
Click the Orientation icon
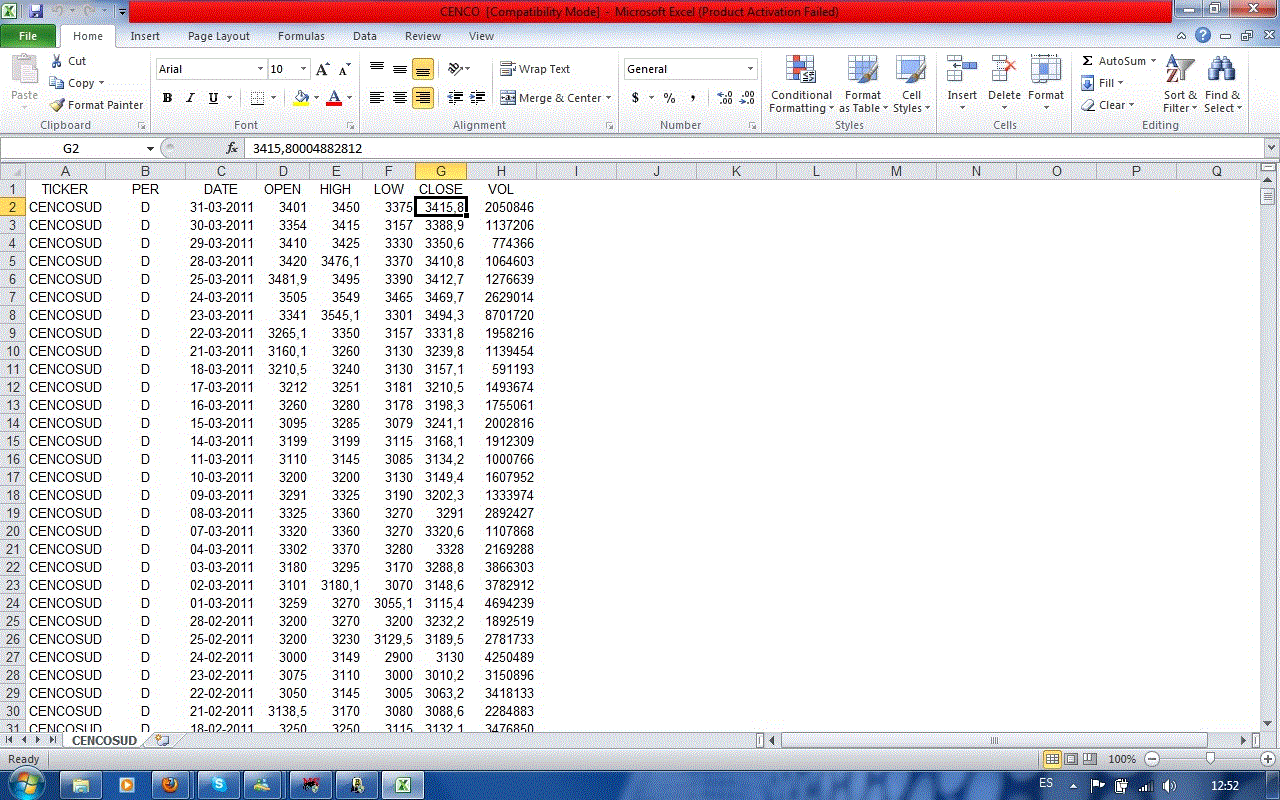point(456,69)
